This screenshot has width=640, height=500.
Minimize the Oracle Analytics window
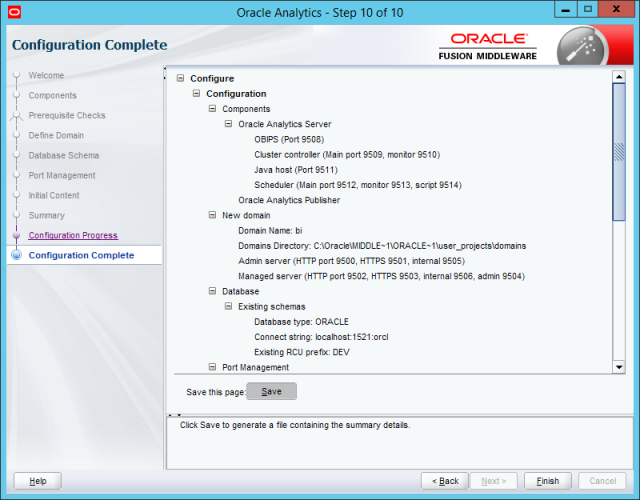pyautogui.click(x=566, y=10)
